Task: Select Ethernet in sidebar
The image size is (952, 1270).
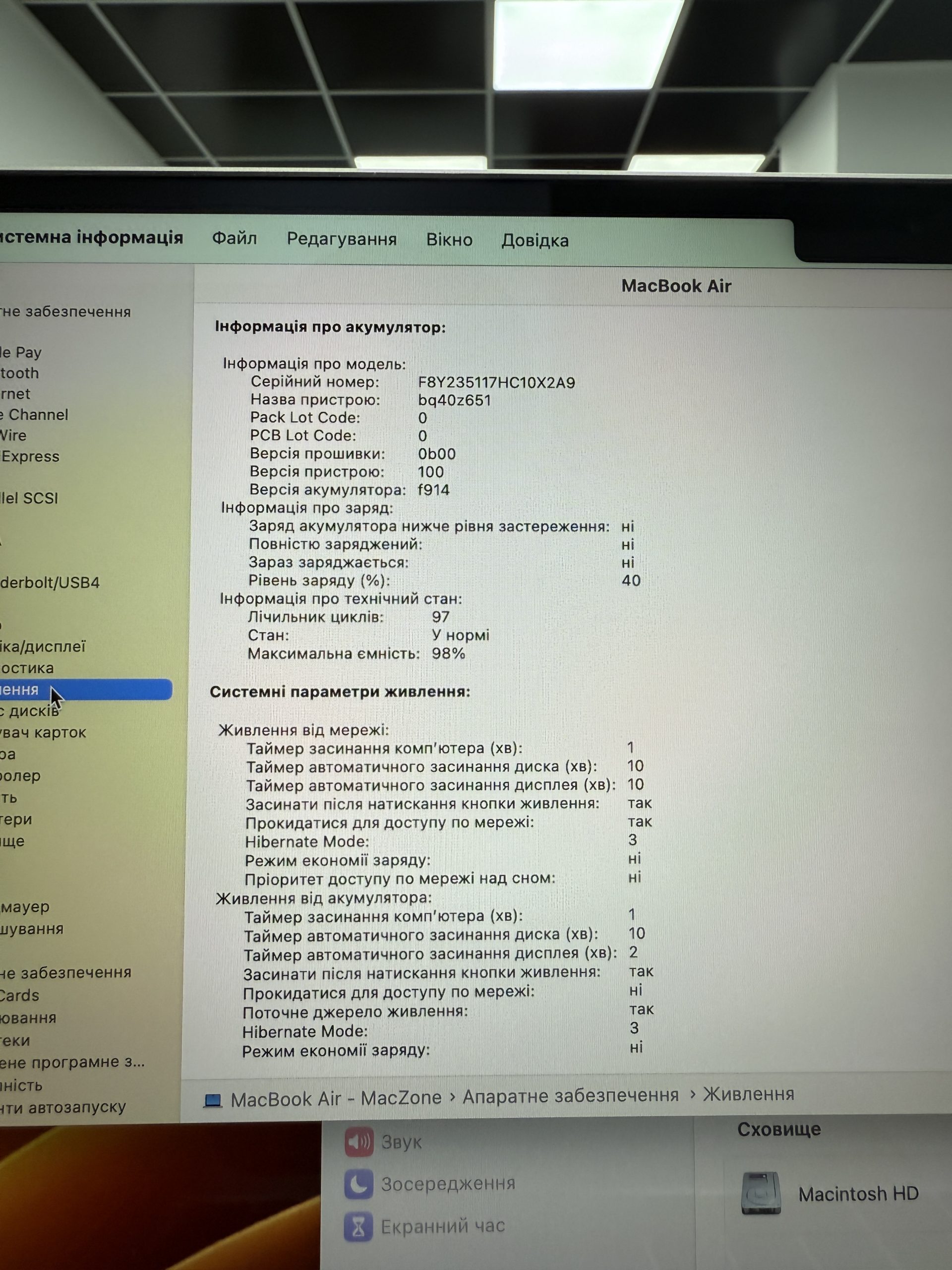Action: [15, 394]
